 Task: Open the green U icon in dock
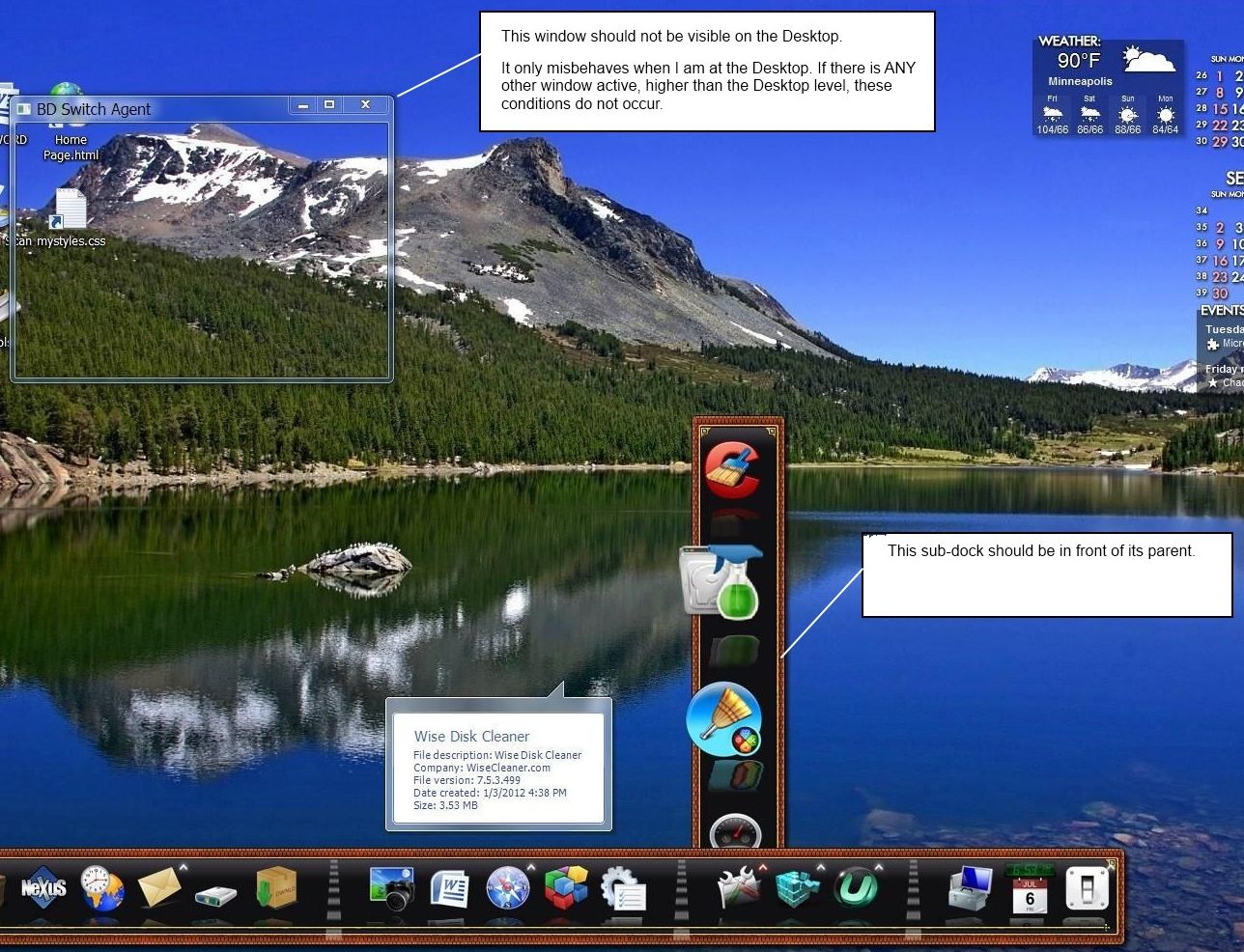click(x=856, y=888)
